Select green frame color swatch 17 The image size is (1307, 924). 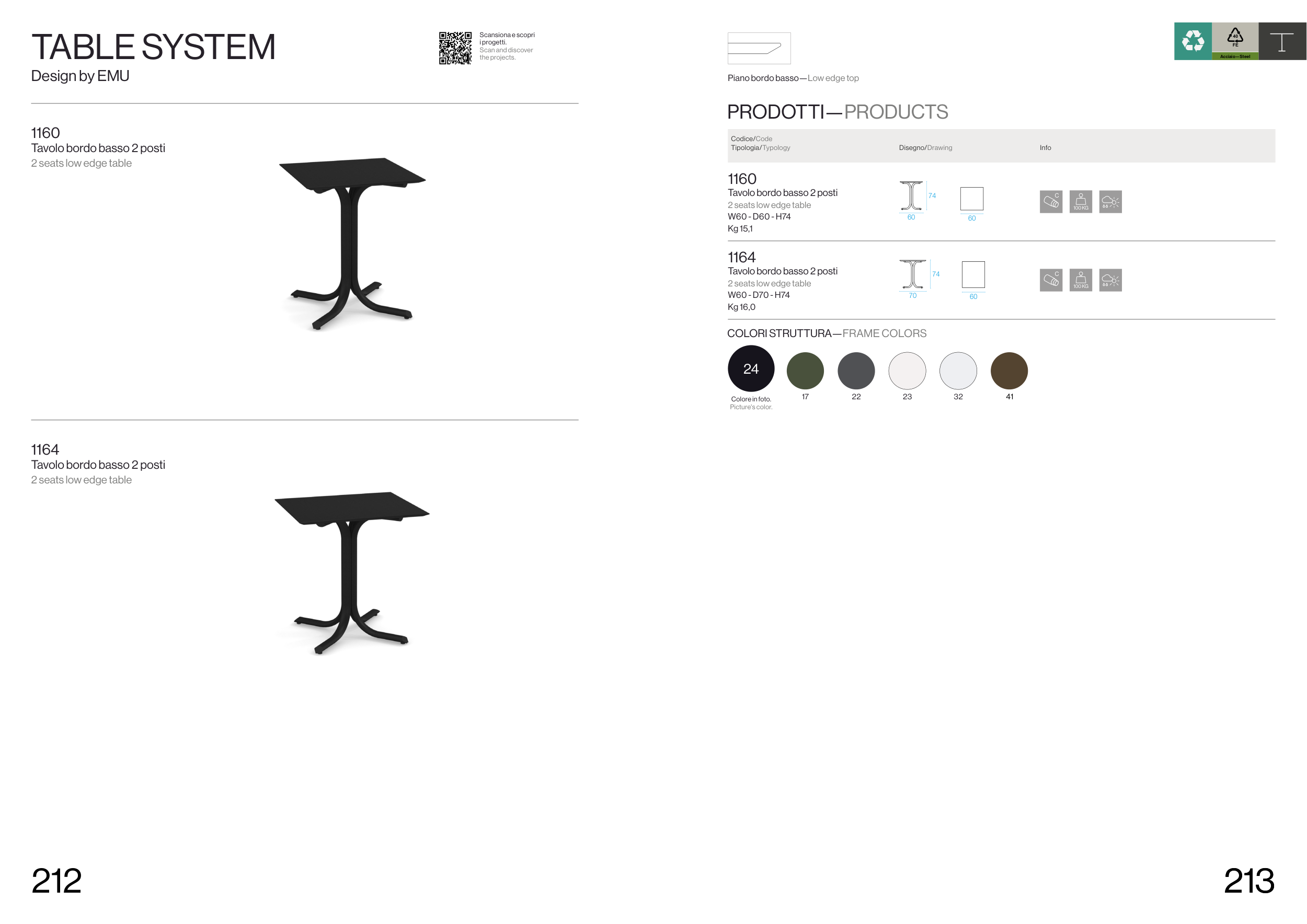[x=805, y=371]
